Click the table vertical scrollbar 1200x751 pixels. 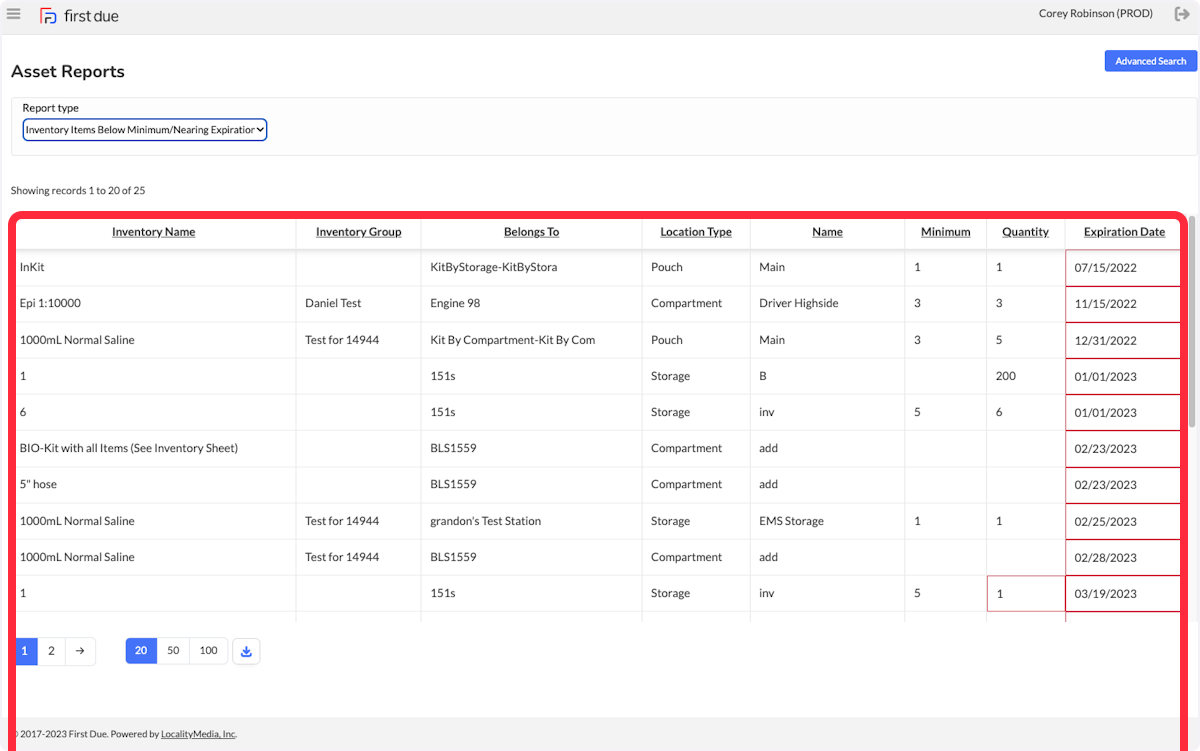click(1192, 320)
